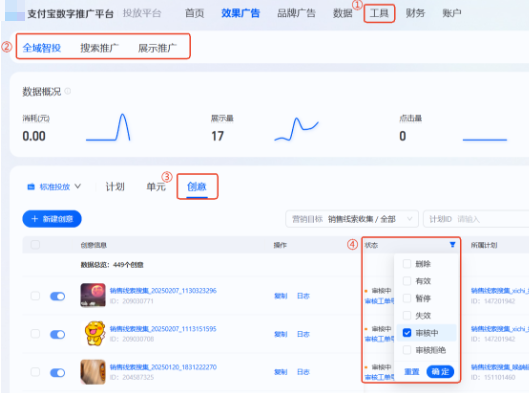
Task: Open plan link with ID 151101460
Action: pyautogui.click(x=499, y=367)
